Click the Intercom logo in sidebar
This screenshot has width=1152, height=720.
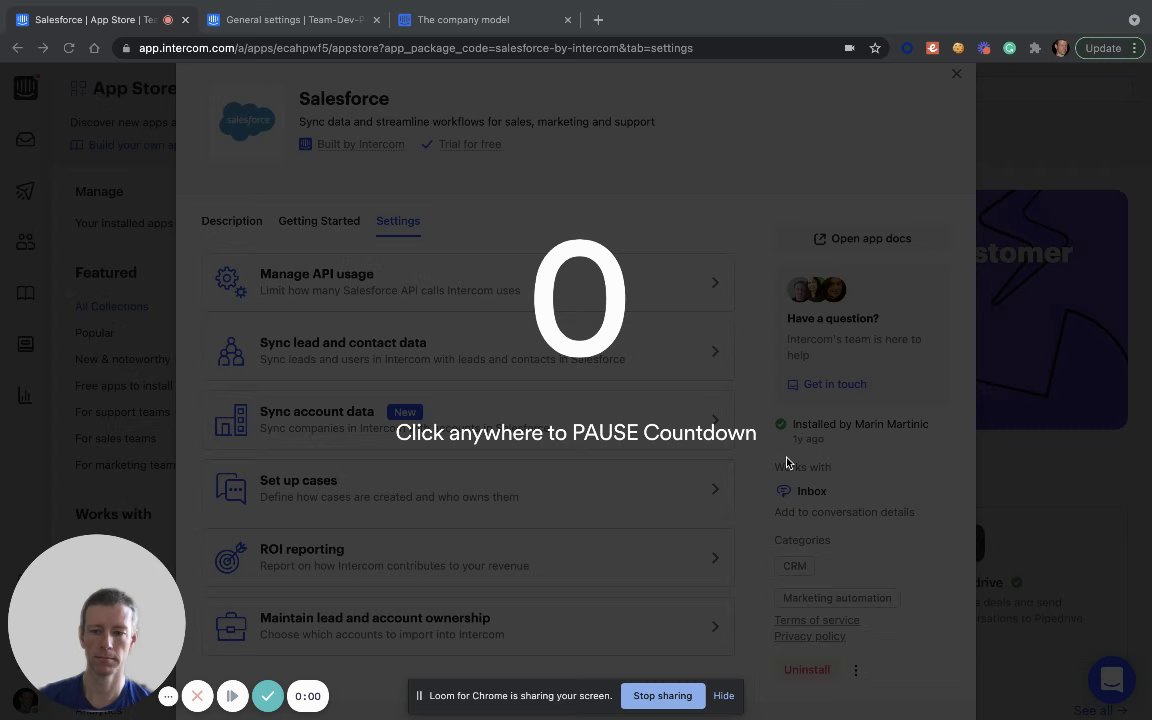(26, 87)
